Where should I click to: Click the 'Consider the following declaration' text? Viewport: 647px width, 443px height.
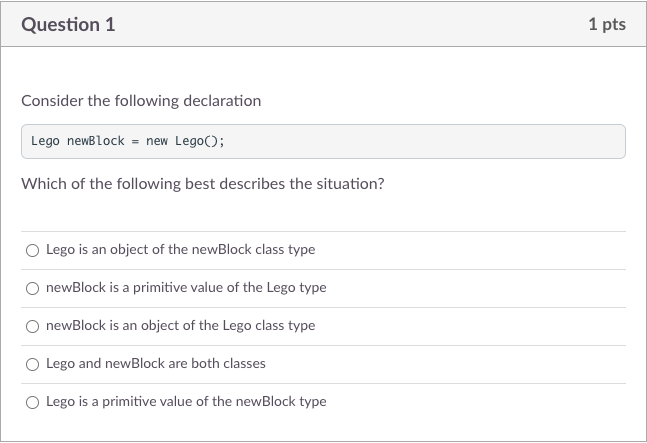[x=141, y=101]
